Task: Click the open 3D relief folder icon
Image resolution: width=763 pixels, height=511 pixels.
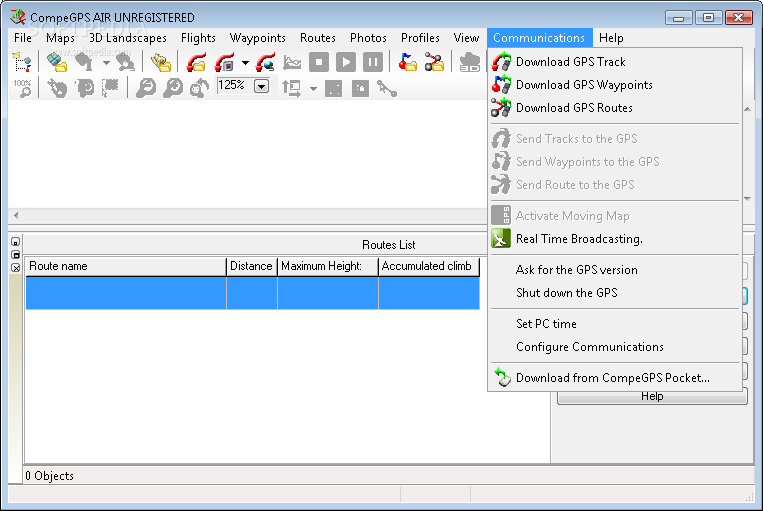Action: [161, 62]
